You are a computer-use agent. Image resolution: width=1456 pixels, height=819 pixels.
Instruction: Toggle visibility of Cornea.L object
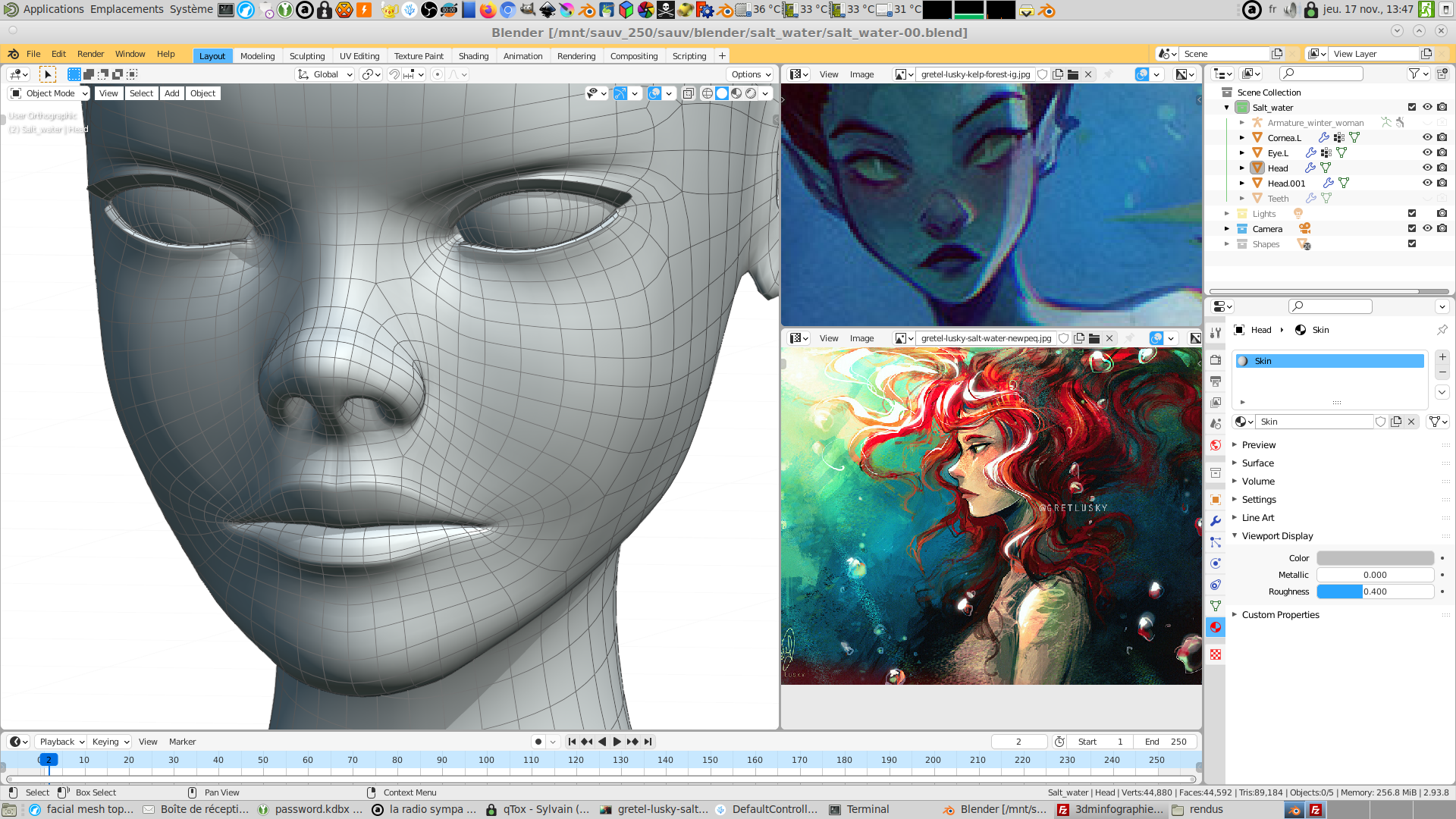pos(1427,137)
